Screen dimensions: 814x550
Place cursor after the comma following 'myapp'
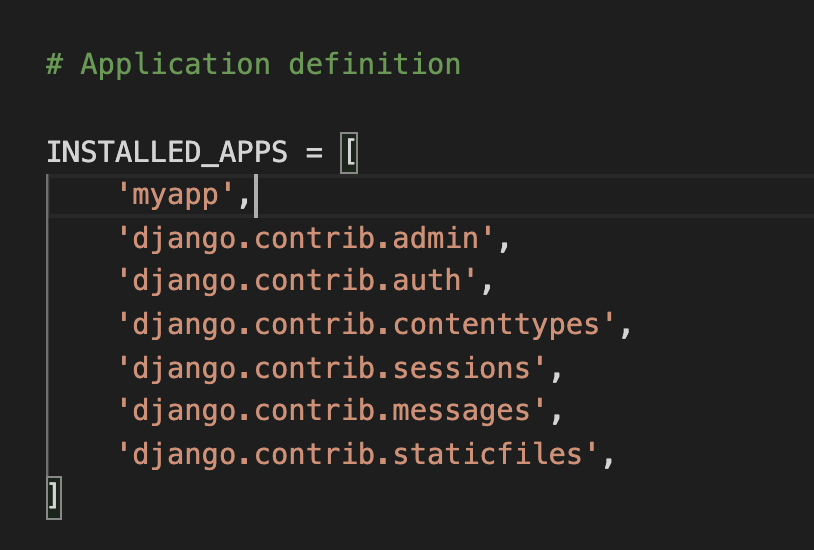click(255, 196)
